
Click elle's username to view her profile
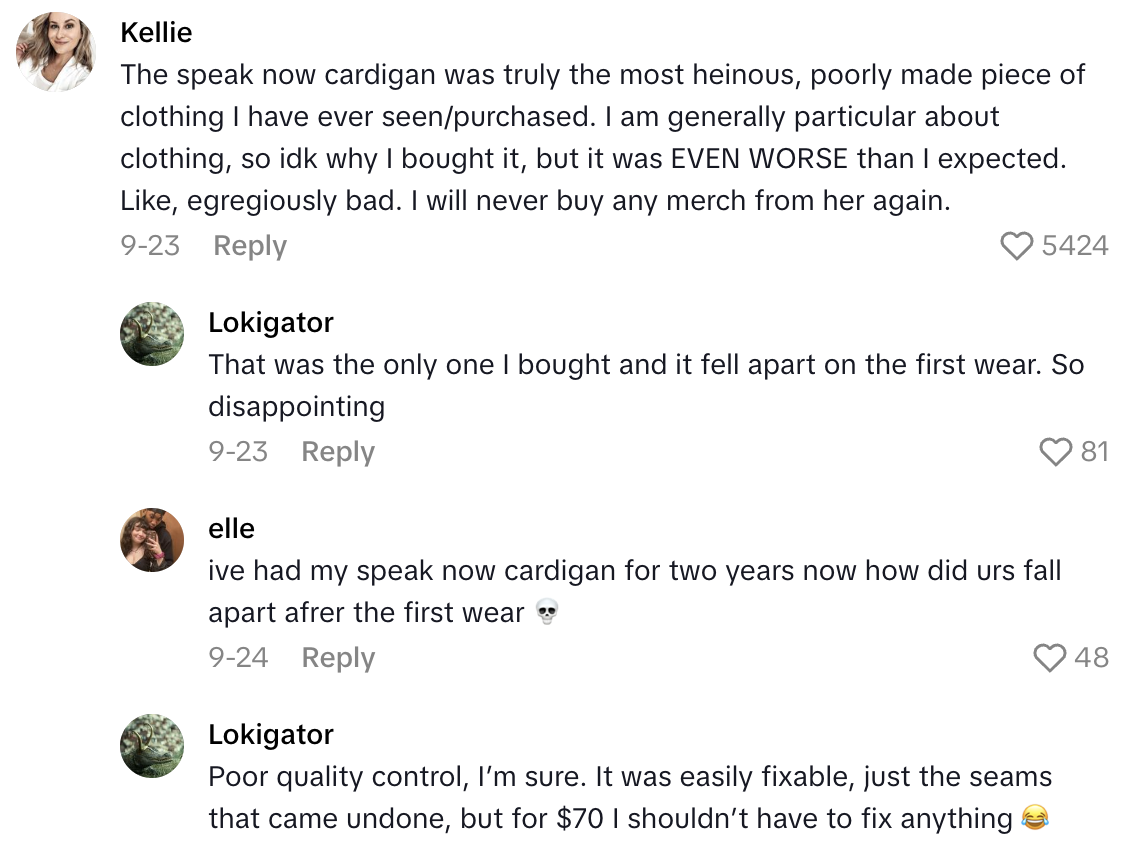point(230,528)
